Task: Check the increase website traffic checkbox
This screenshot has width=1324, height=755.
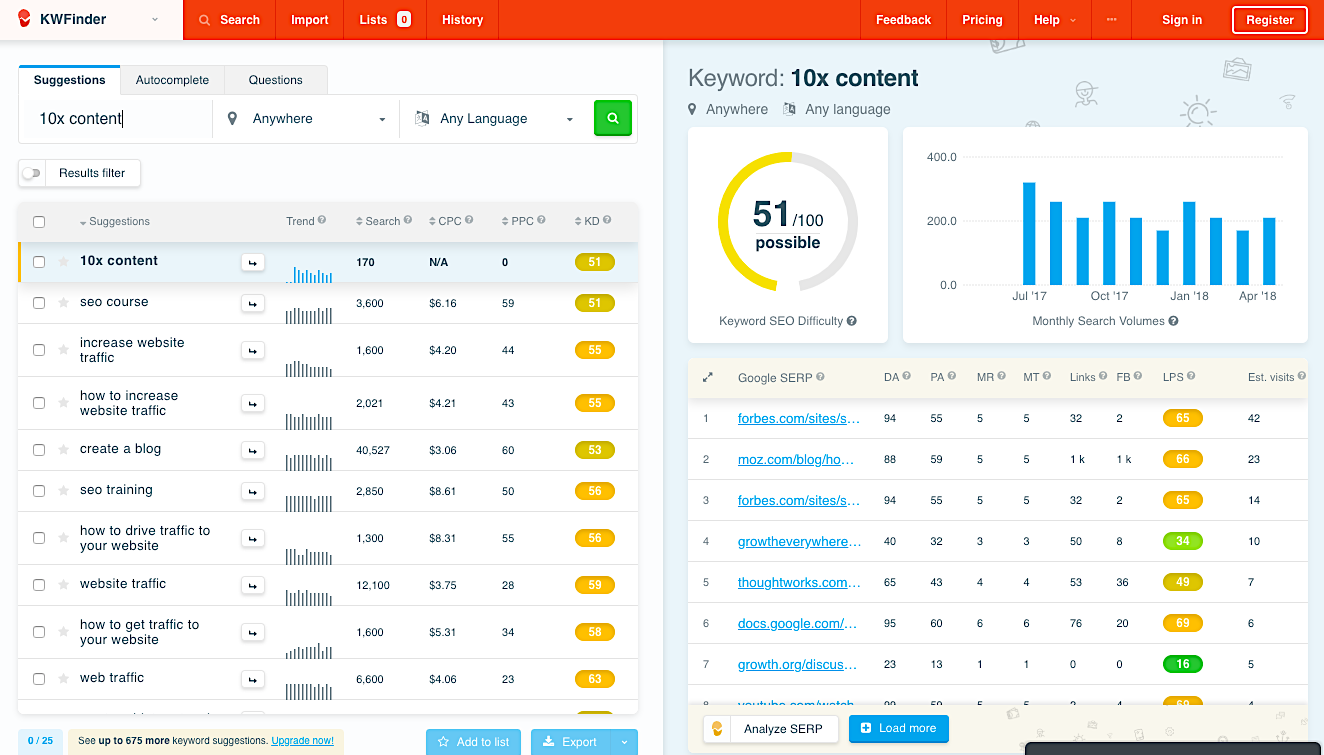Action: pyautogui.click(x=39, y=350)
